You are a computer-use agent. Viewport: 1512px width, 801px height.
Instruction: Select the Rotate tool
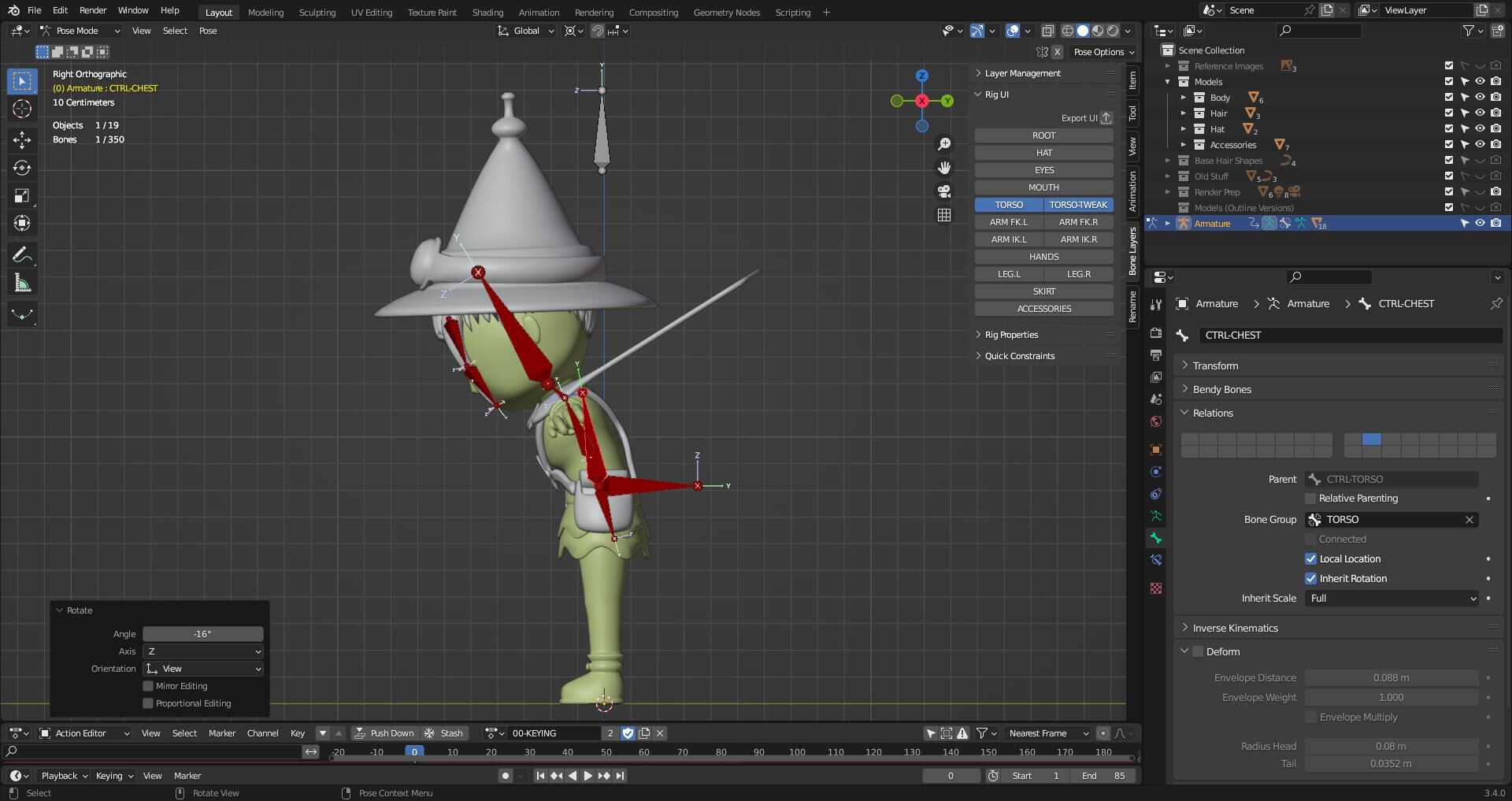[x=22, y=167]
